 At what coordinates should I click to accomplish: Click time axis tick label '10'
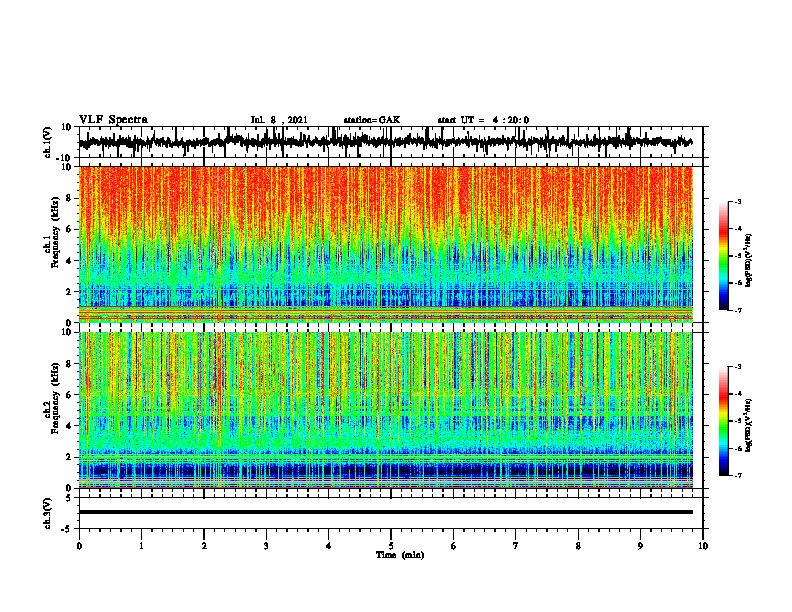tap(703, 546)
